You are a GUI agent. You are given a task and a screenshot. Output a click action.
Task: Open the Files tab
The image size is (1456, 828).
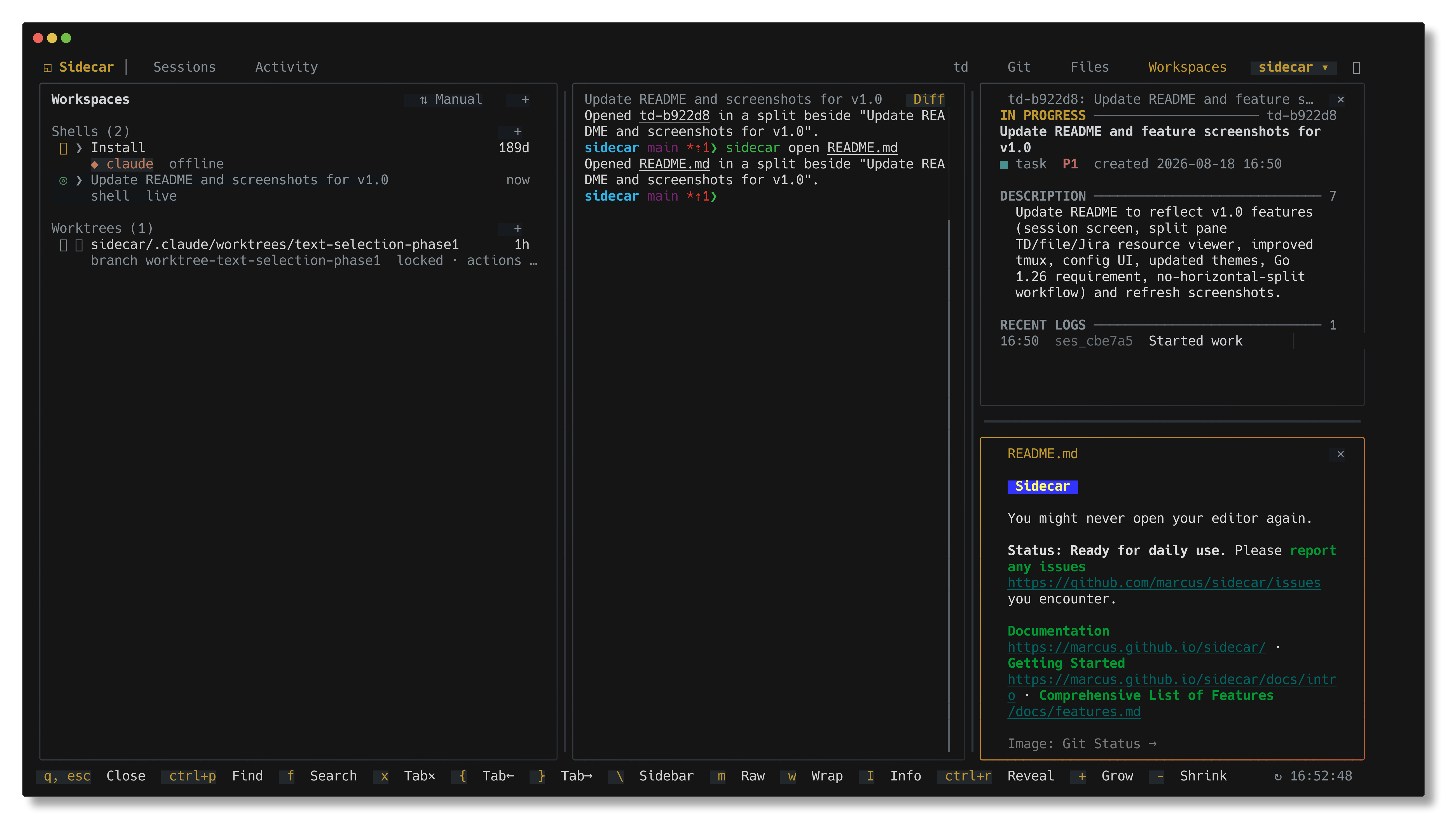coord(1090,68)
